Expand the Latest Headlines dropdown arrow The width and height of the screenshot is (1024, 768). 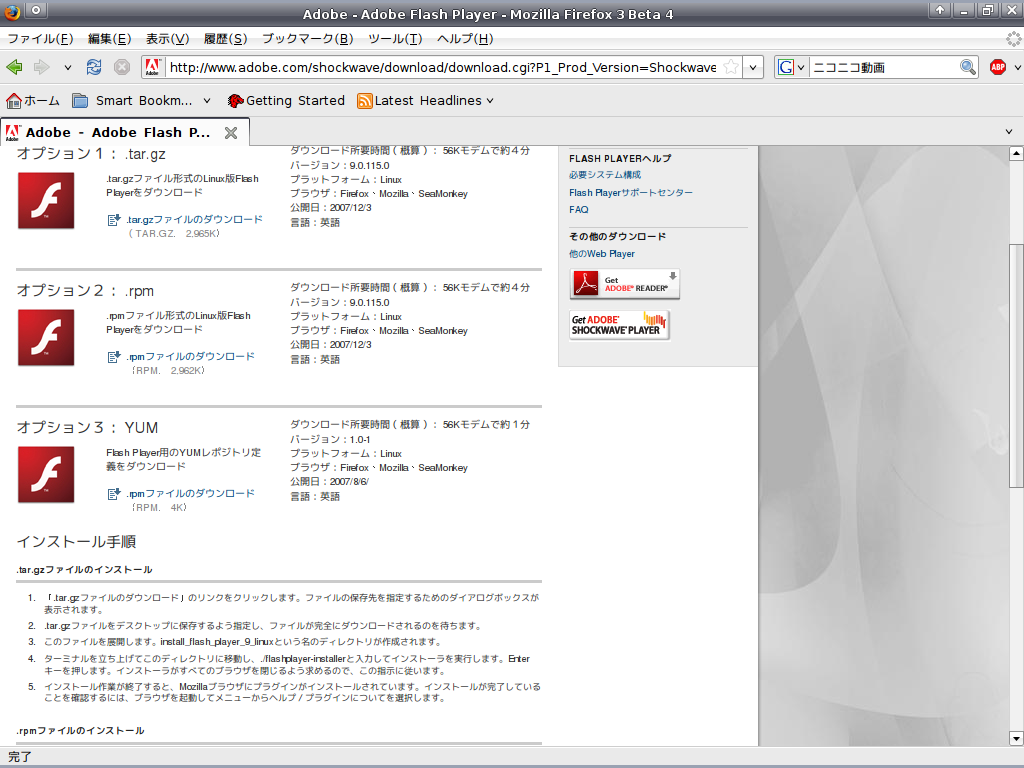[490, 101]
